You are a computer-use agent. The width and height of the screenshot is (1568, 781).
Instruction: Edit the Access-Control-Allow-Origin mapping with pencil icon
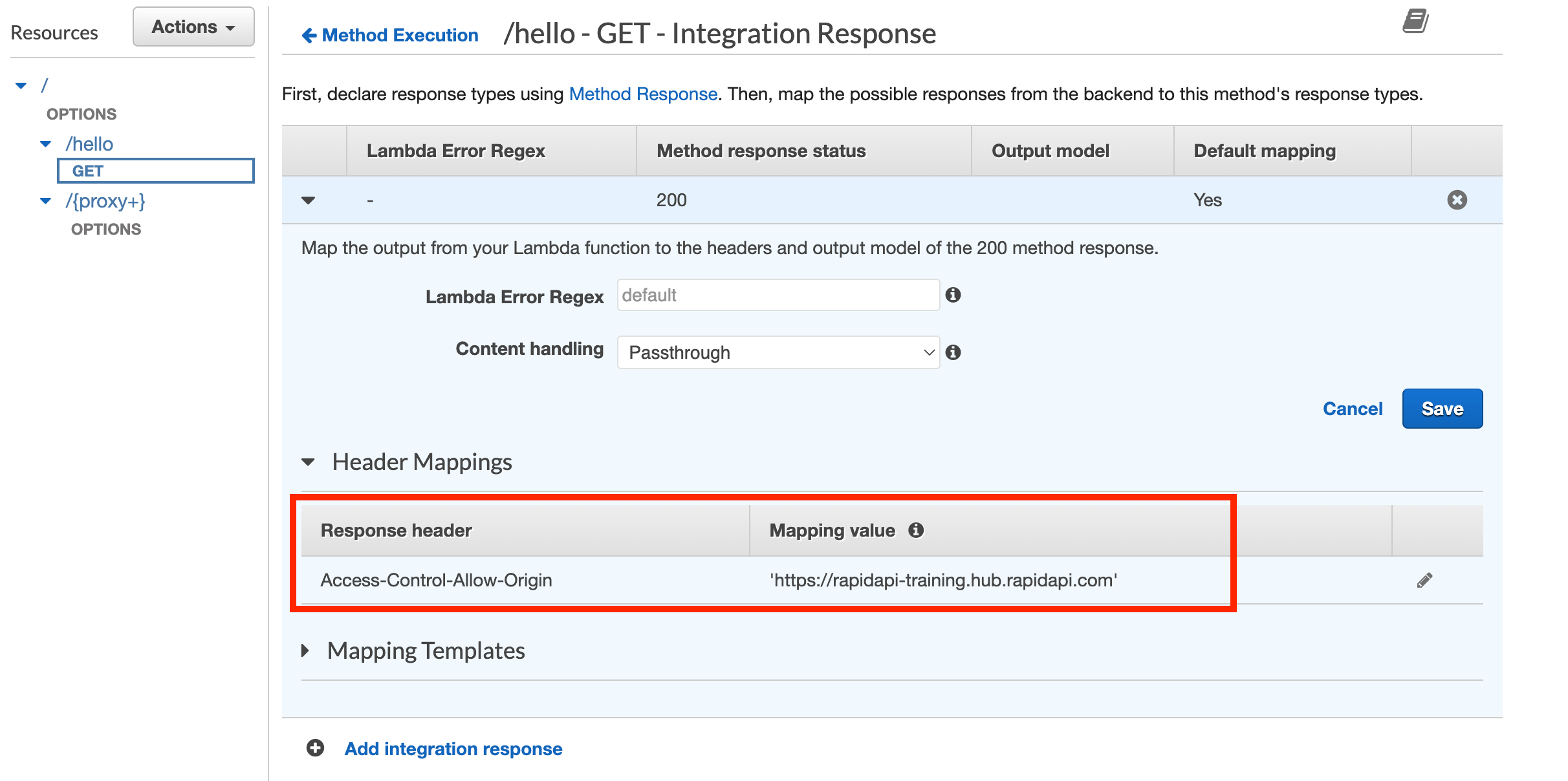1423,580
